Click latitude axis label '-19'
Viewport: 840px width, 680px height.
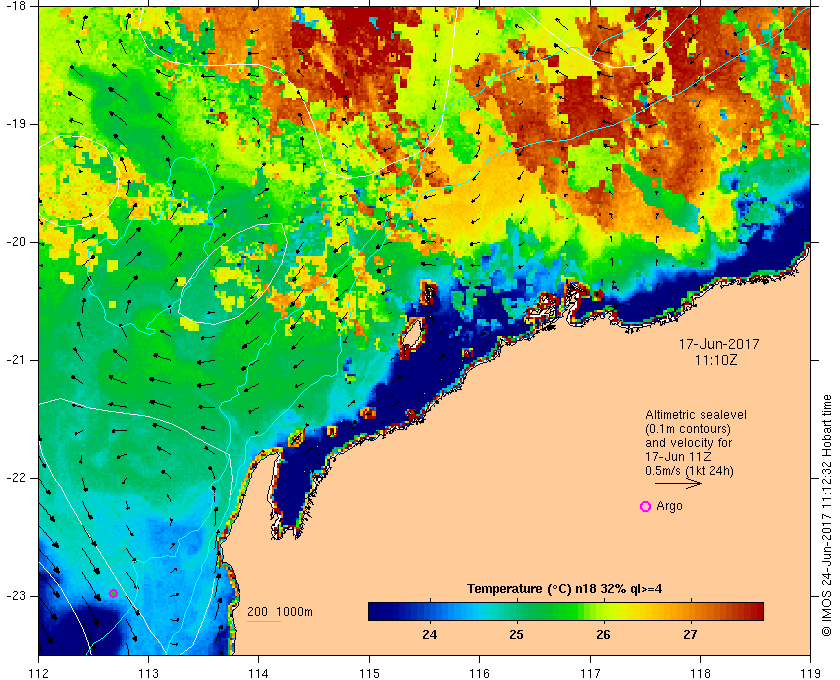(x=15, y=124)
